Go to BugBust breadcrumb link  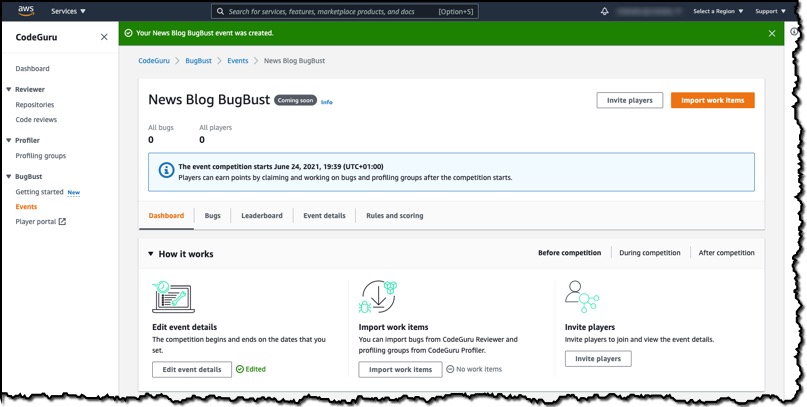[x=199, y=61]
